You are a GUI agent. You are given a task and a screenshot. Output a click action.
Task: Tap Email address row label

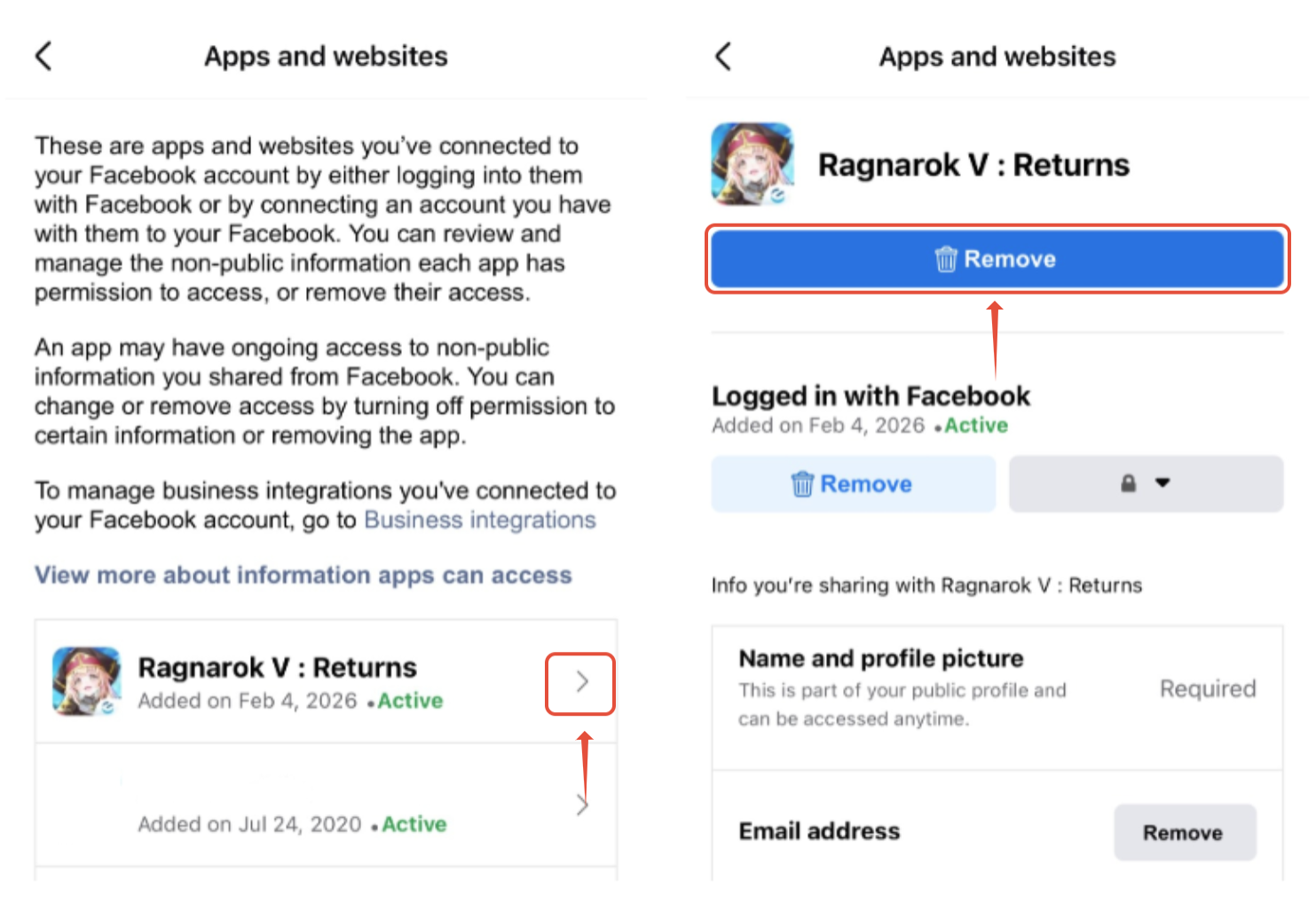819,831
